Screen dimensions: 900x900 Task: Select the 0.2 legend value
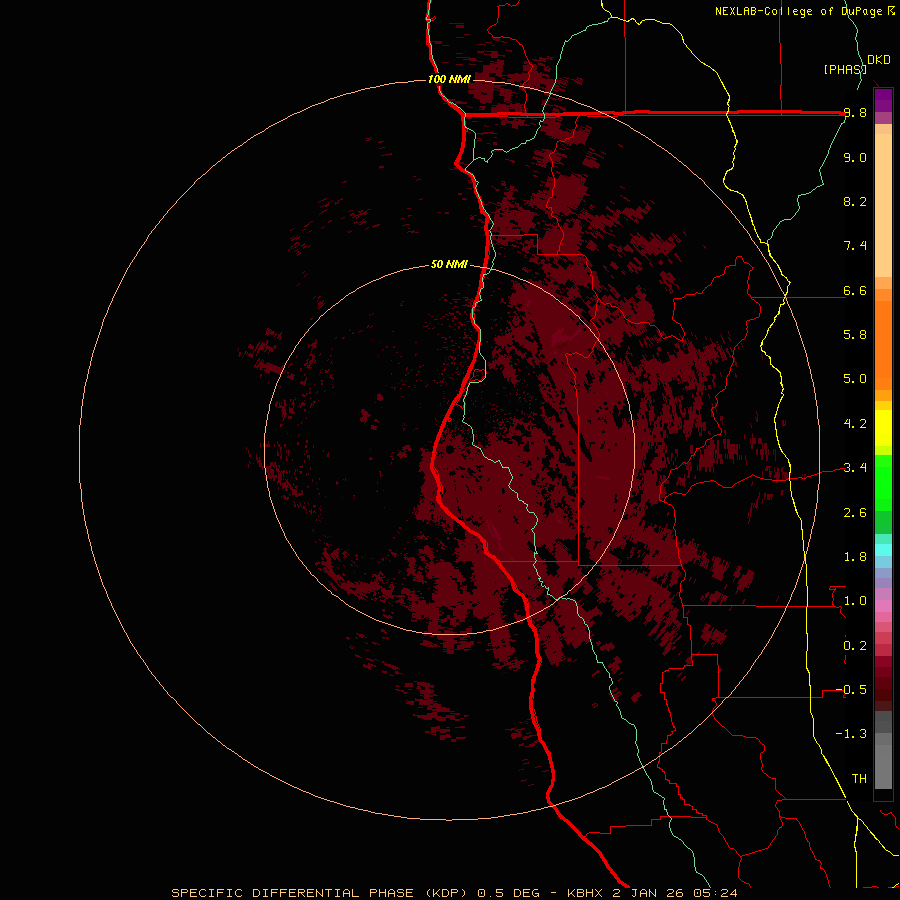[855, 646]
